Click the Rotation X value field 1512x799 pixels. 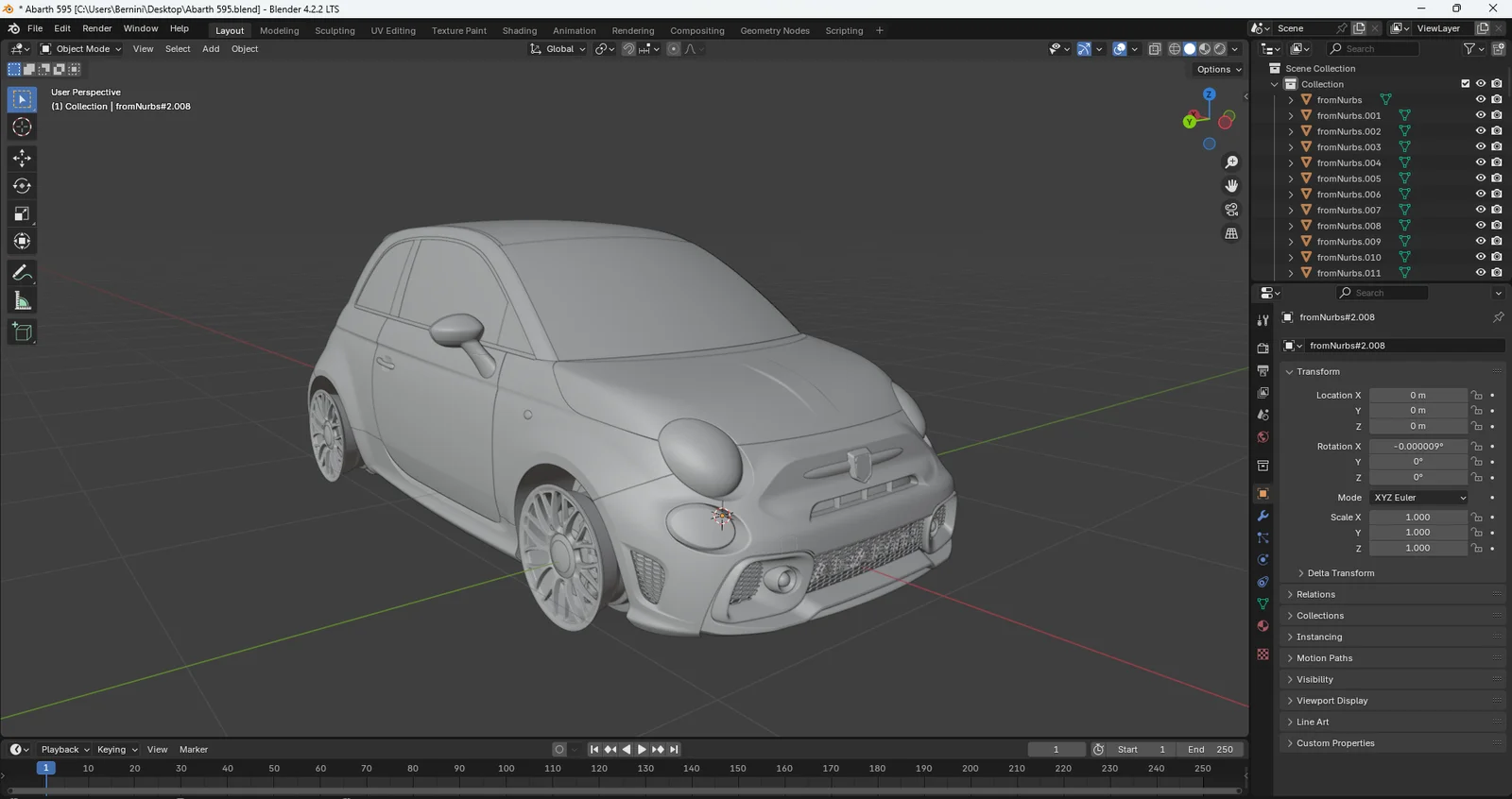[1418, 446]
